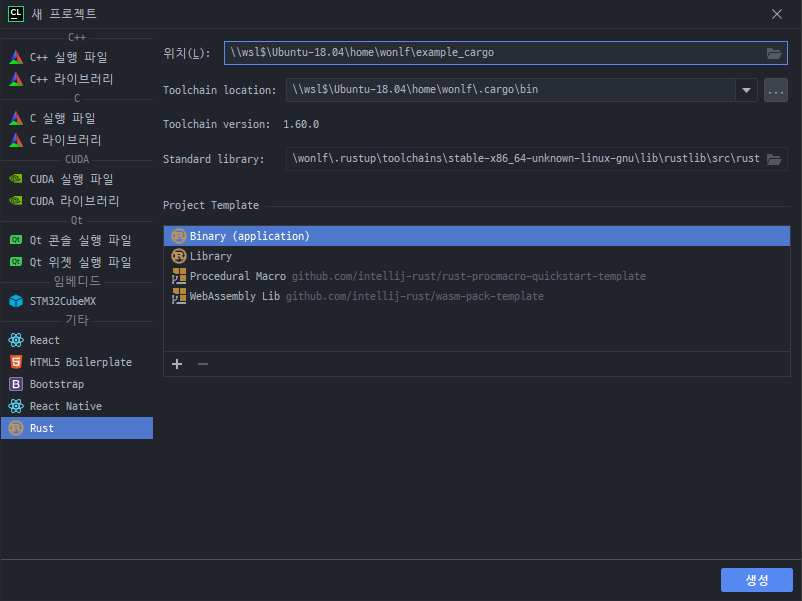Image resolution: width=802 pixels, height=601 pixels.
Task: Browse for project location folder icon
Action: 774,53
